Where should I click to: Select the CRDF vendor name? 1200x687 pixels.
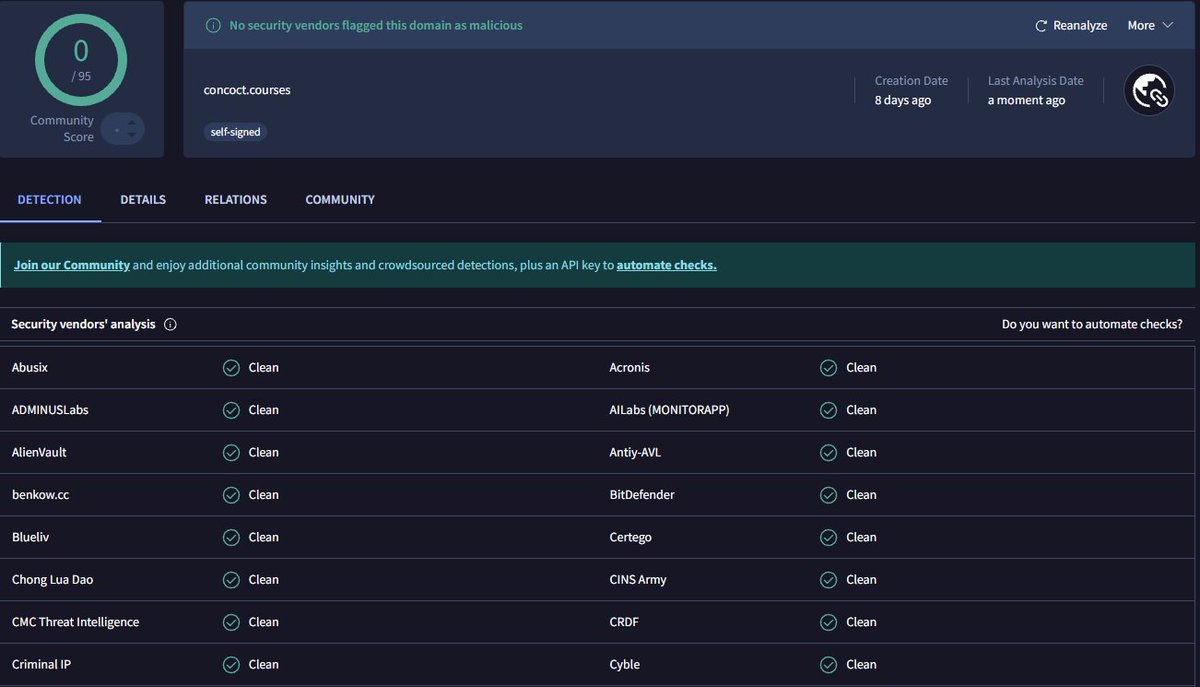[624, 622]
